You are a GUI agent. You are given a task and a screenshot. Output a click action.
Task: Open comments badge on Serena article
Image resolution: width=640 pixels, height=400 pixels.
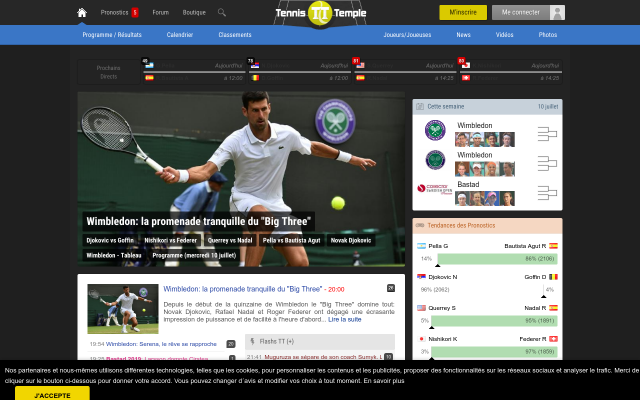pos(231,344)
